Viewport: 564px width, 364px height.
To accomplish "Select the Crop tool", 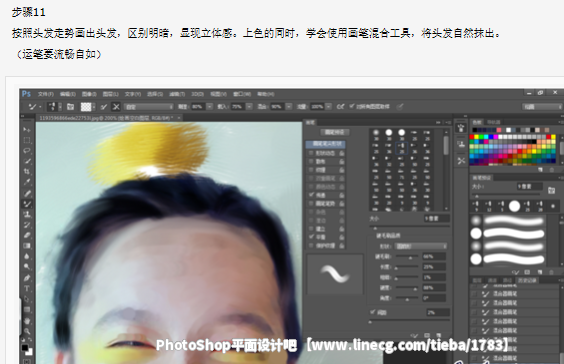I will (x=27, y=172).
